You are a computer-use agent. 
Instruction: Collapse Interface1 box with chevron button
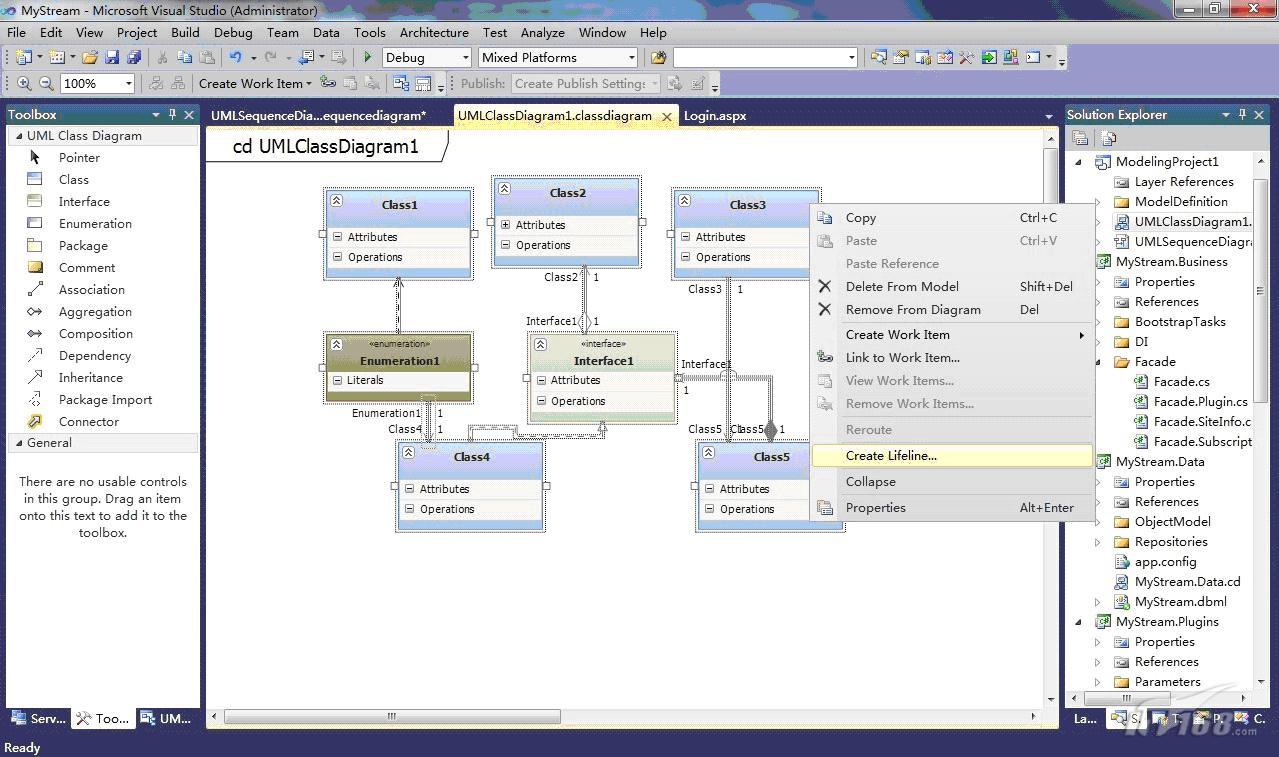(x=540, y=344)
